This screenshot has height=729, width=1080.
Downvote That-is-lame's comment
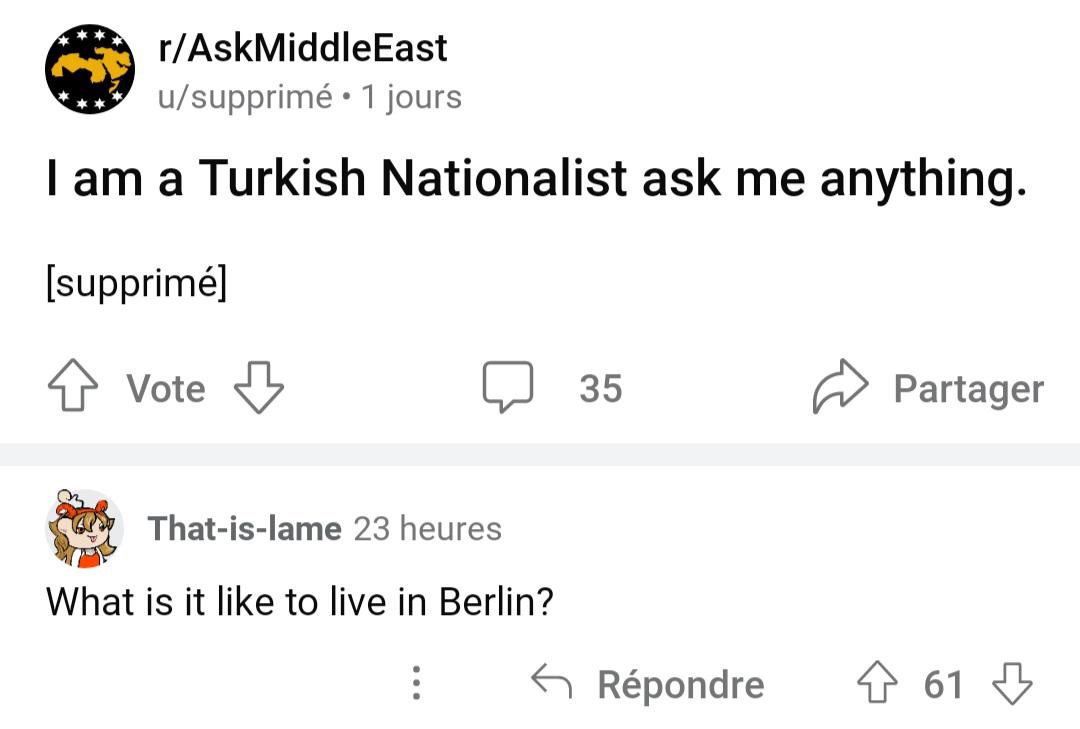click(1011, 684)
